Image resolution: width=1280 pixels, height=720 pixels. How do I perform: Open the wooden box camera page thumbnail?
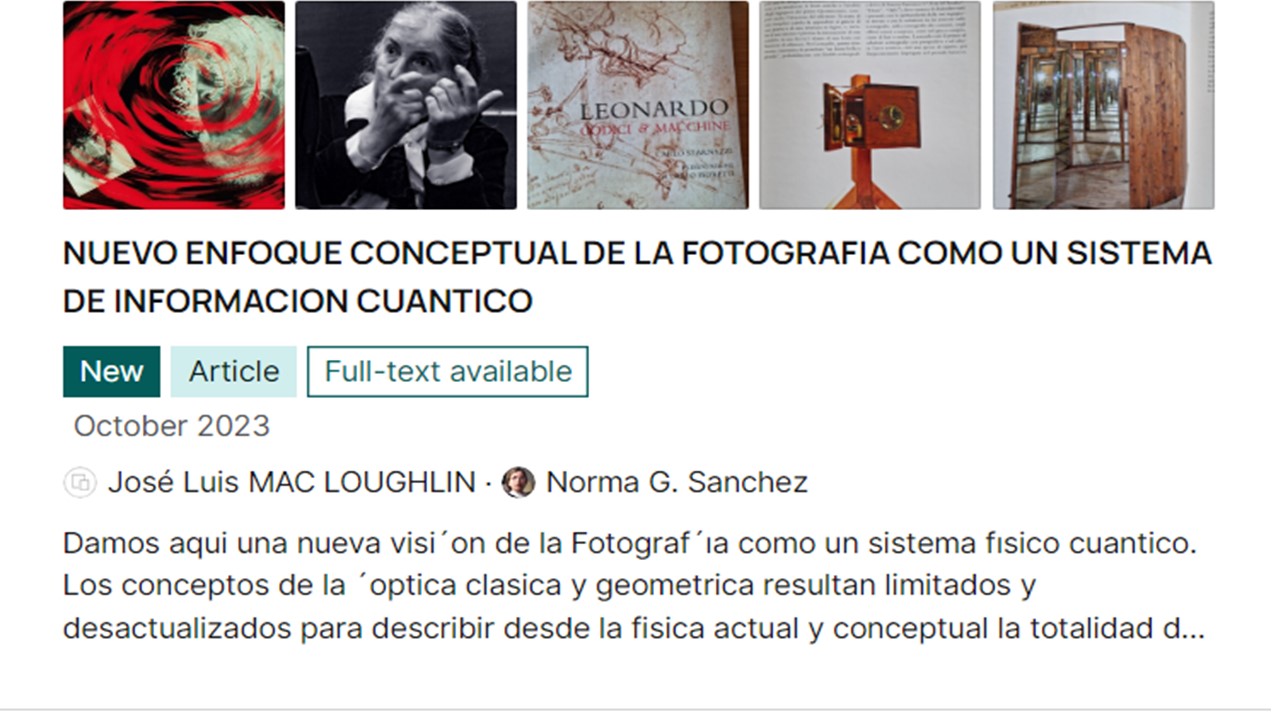870,105
